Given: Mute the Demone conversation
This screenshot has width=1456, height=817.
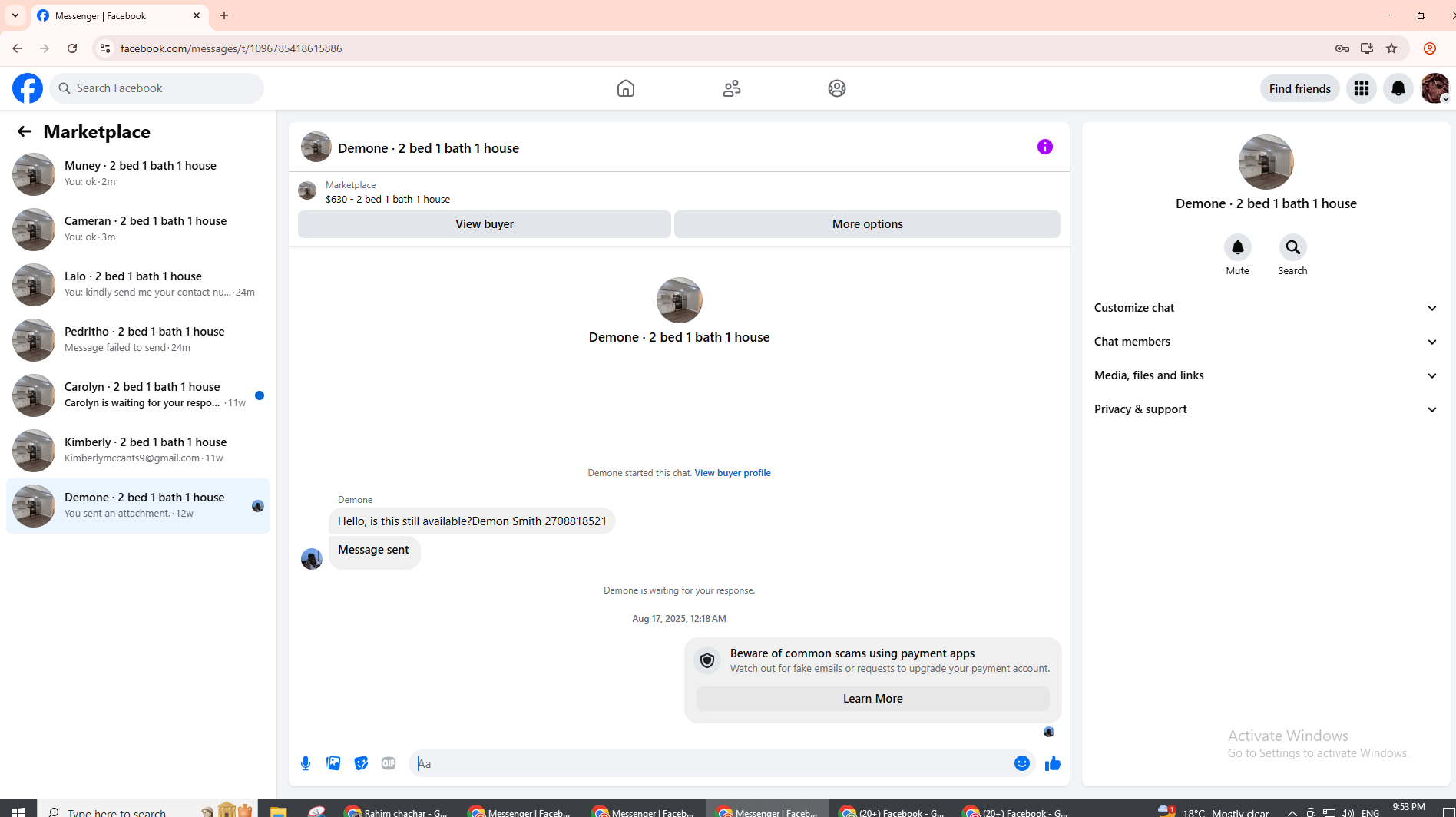Looking at the screenshot, I should click(1237, 247).
